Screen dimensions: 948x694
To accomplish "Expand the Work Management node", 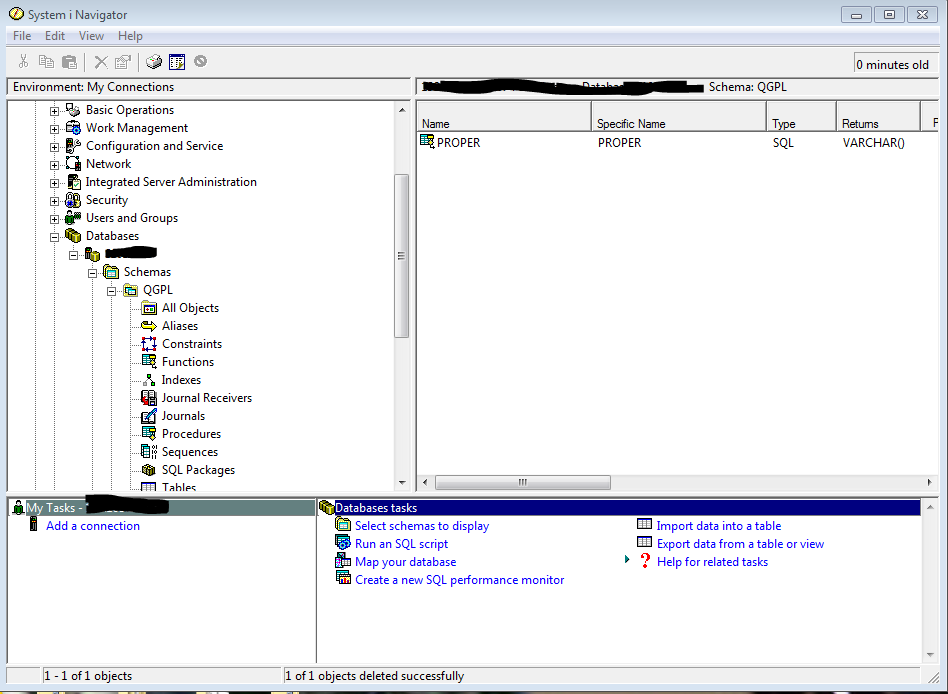I will coord(54,129).
